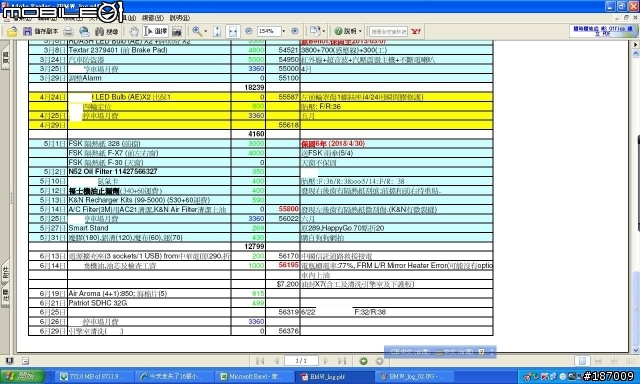Click the subtotal value 12799
Viewport: 640px width, 384px height.
pyautogui.click(x=254, y=246)
